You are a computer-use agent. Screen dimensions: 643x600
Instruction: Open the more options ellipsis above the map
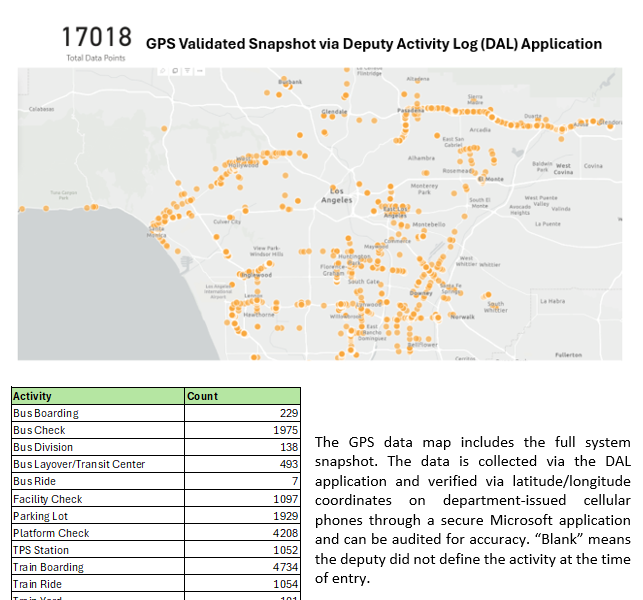200,71
